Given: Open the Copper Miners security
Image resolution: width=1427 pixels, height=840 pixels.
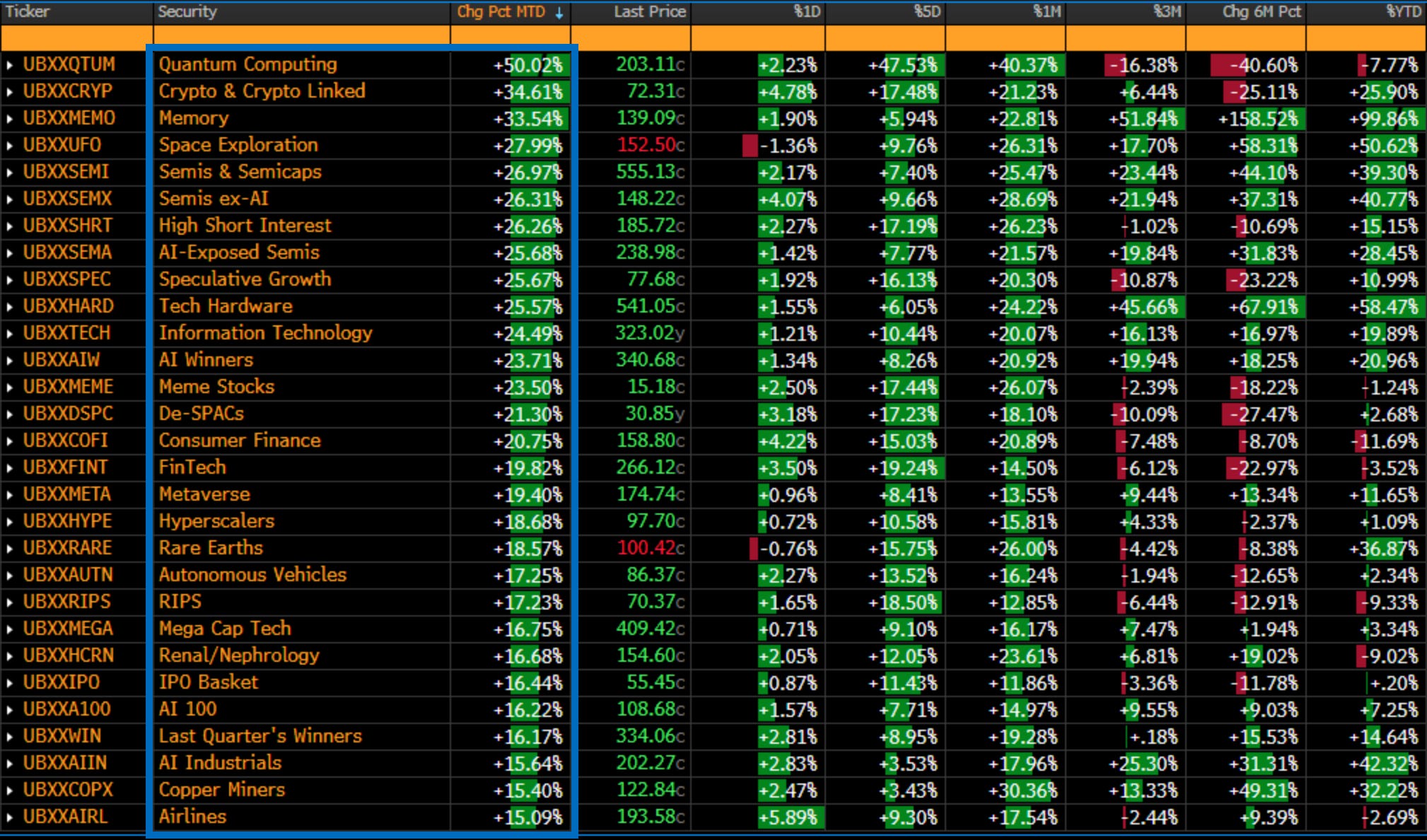Looking at the screenshot, I should (221, 790).
